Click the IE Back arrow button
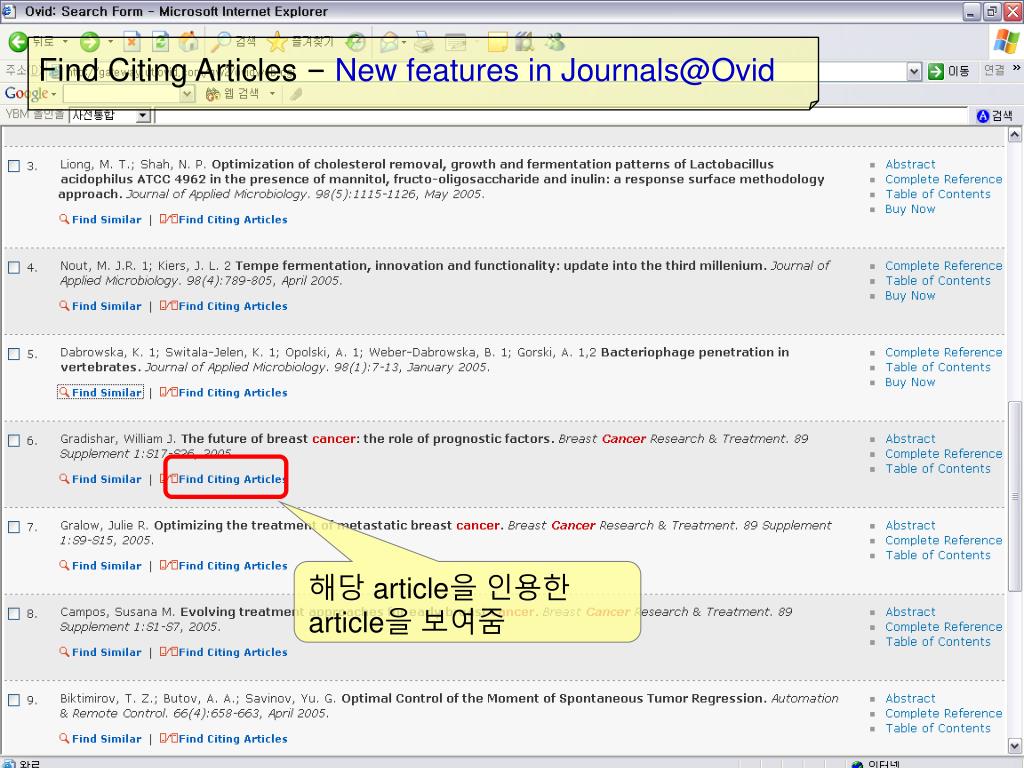Screen dimensions: 1024x768 [x=18, y=42]
